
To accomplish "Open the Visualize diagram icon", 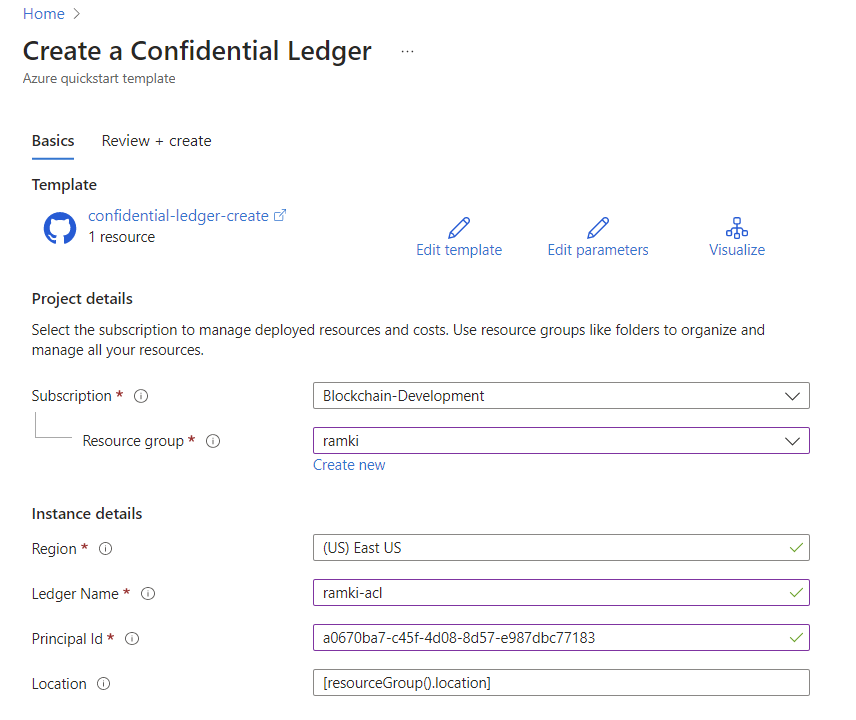I will 736,228.
